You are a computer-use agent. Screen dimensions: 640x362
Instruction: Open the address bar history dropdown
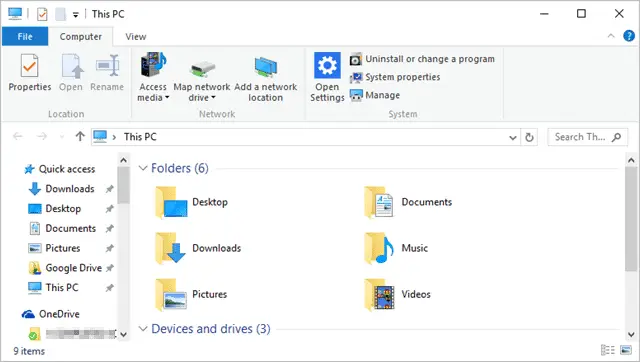513,138
